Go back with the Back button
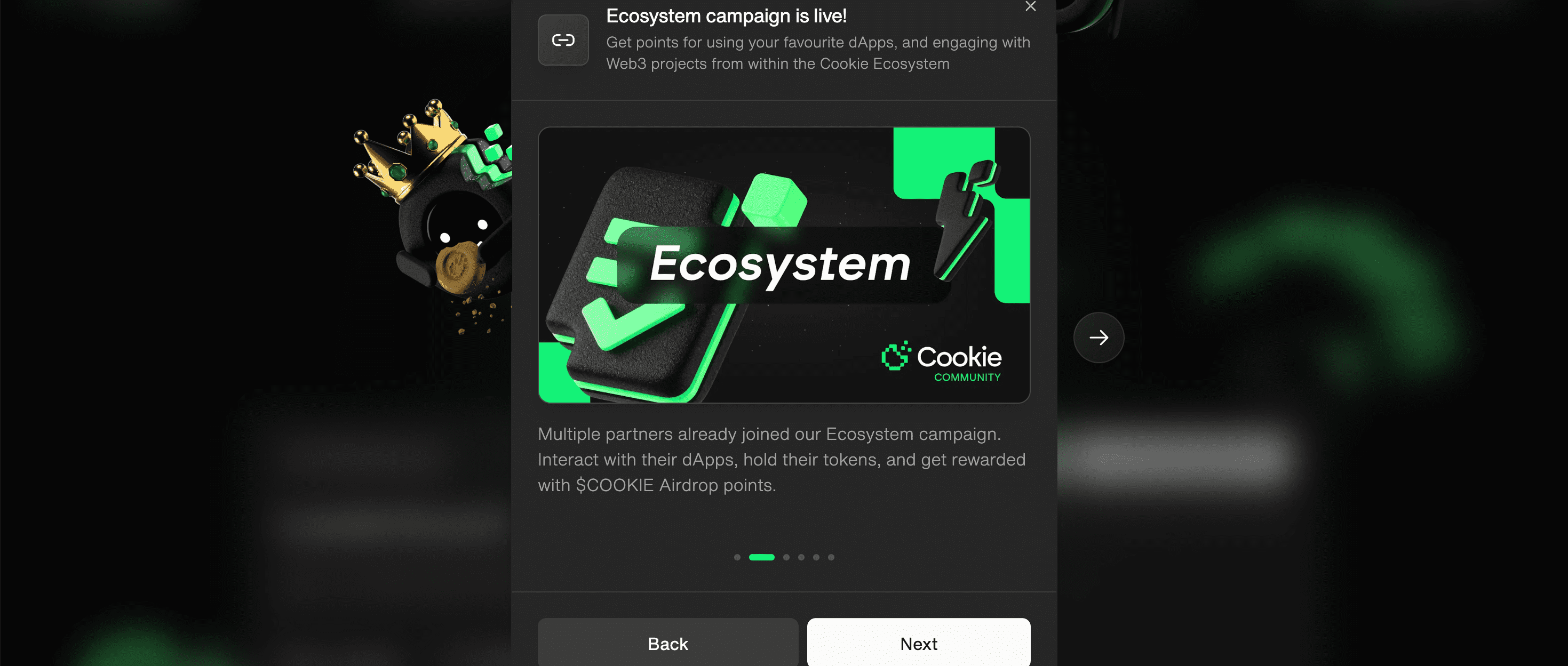The image size is (1568, 666). [668, 643]
